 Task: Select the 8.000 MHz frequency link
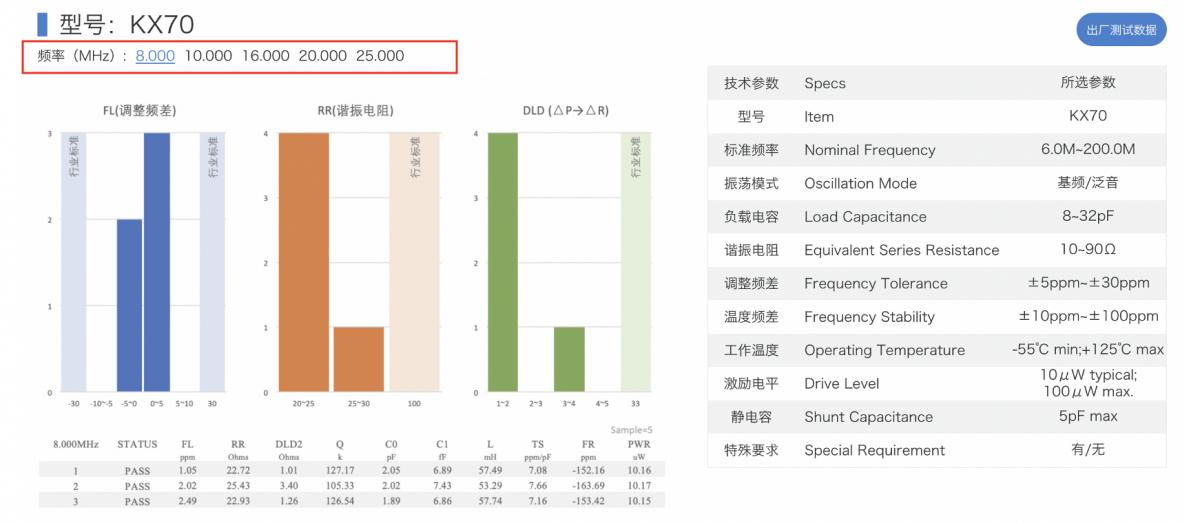click(x=155, y=56)
